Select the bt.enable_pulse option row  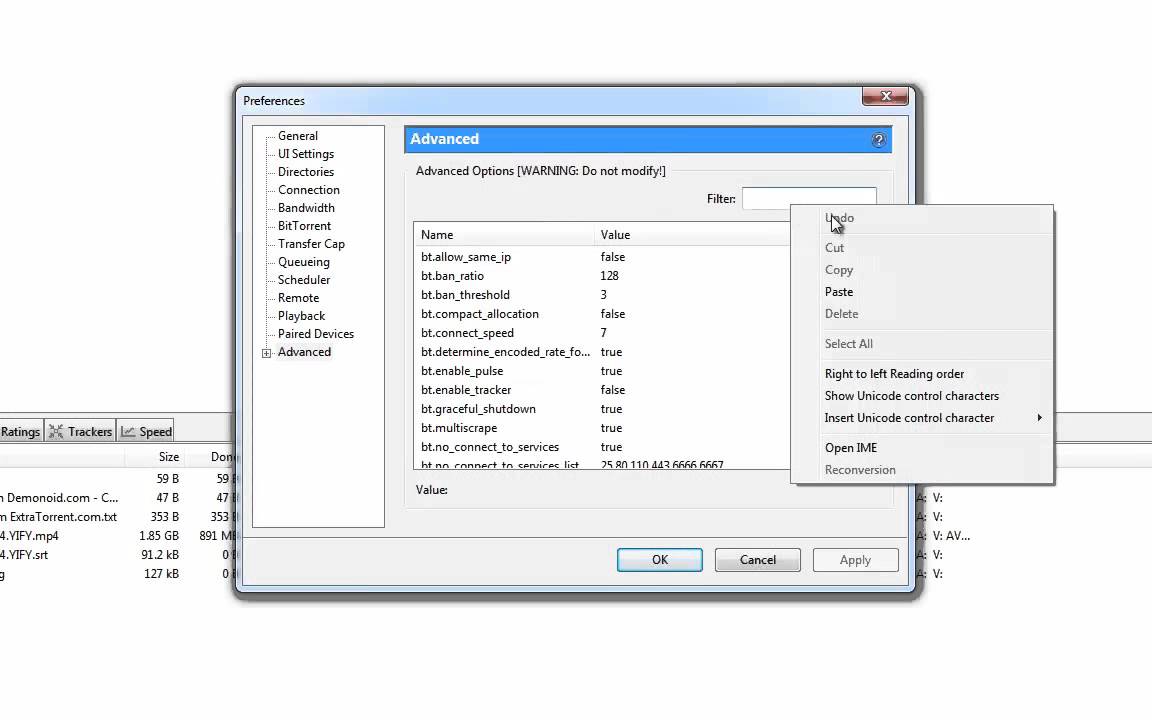click(602, 371)
